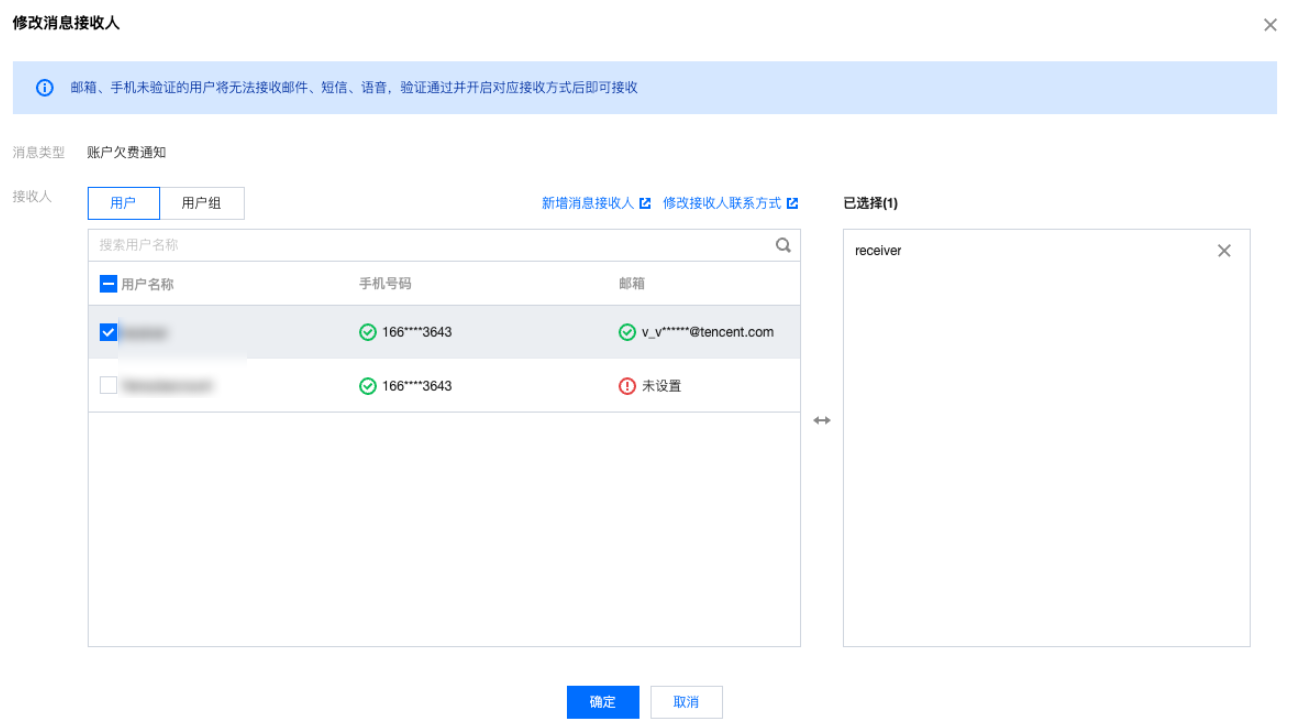Remove receiver with the X icon
Screen dimensions: 1292x725
(1223, 251)
